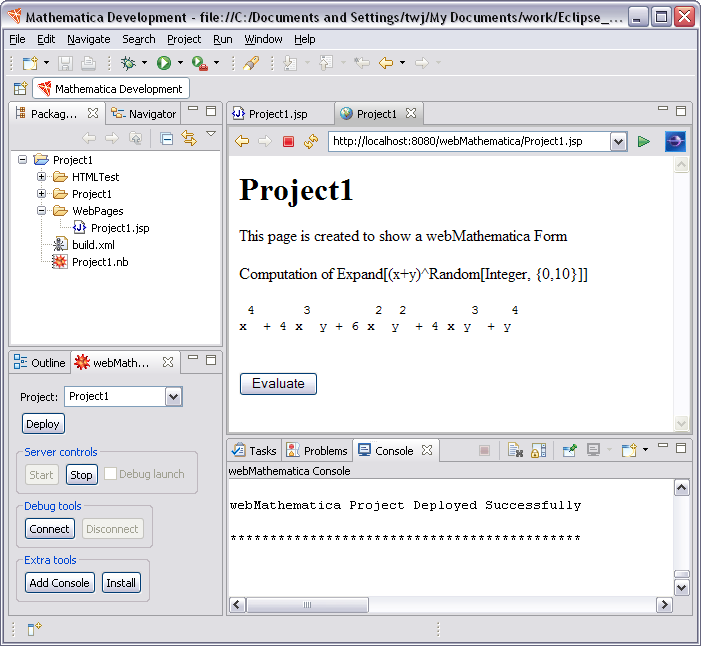This screenshot has width=701, height=646.
Task: Click the console scroll right arrow
Action: coord(664,605)
